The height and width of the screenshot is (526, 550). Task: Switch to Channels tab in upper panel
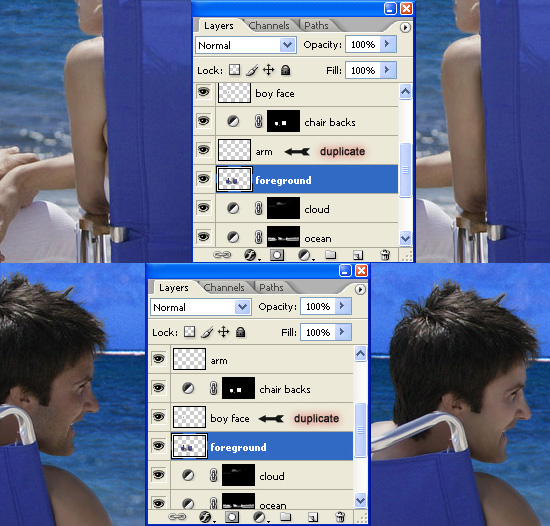coord(269,26)
